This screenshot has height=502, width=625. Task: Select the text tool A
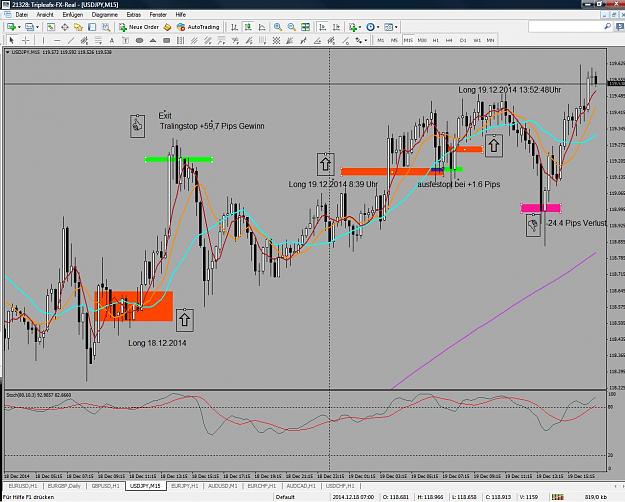(x=112, y=40)
